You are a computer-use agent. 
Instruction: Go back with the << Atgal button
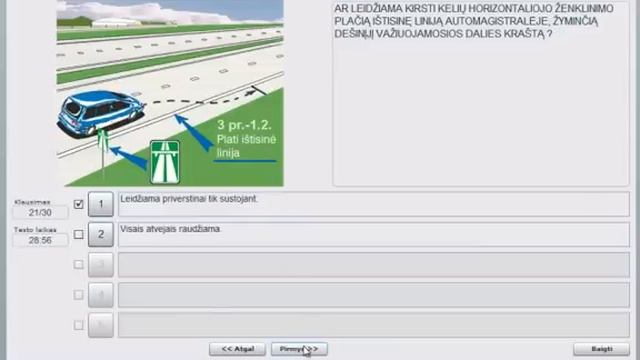pos(238,349)
